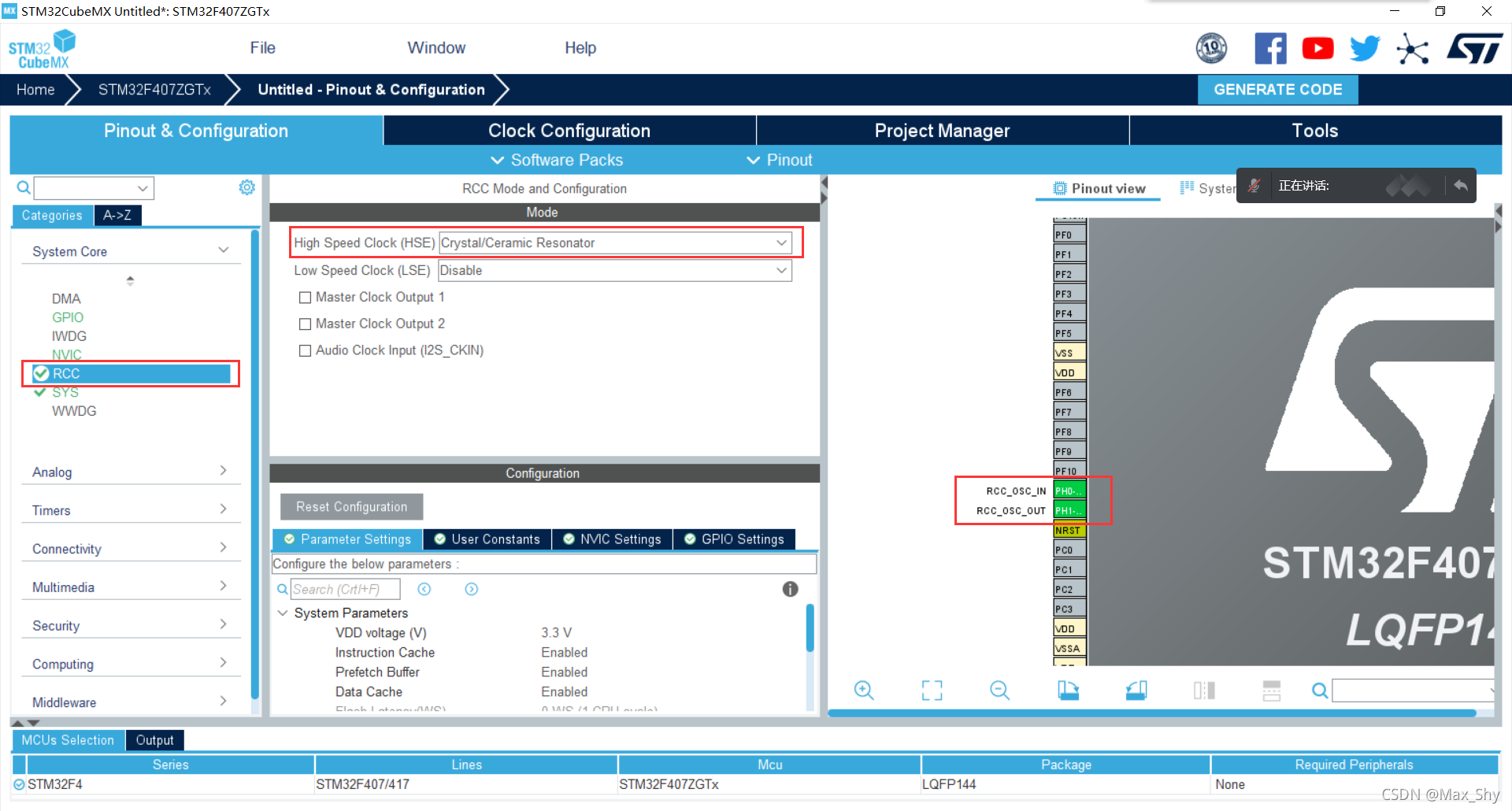Image resolution: width=1512 pixels, height=811 pixels.
Task: Open the YouTube link icon
Action: pos(1317,49)
